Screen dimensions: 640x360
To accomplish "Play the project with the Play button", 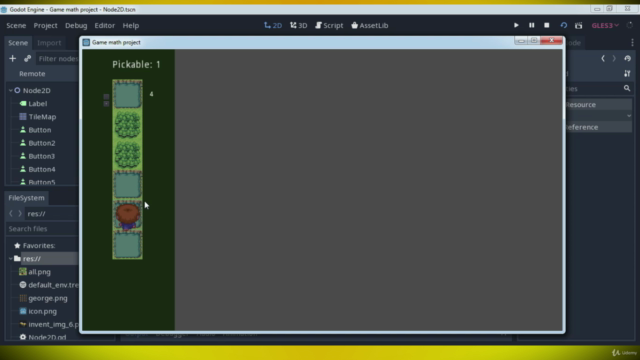I will tap(516, 25).
